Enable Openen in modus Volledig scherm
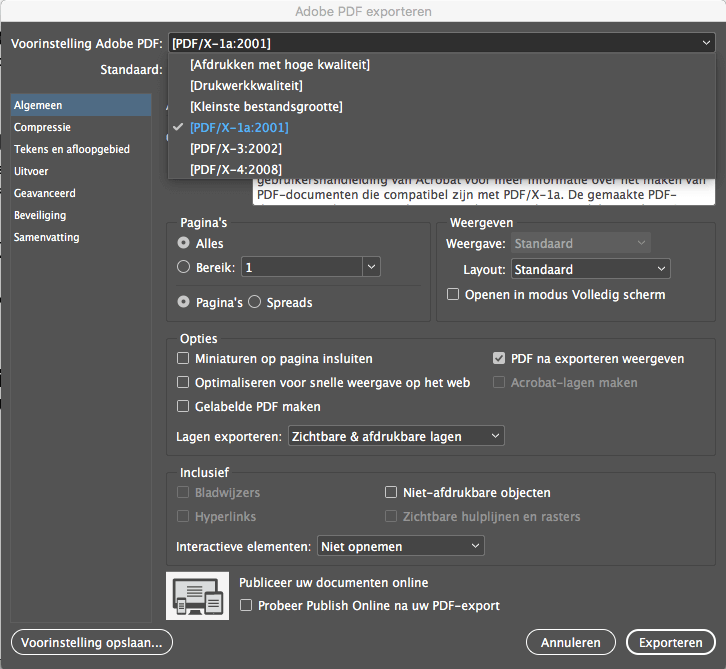Screen dimensions: 726x669 coord(453,294)
